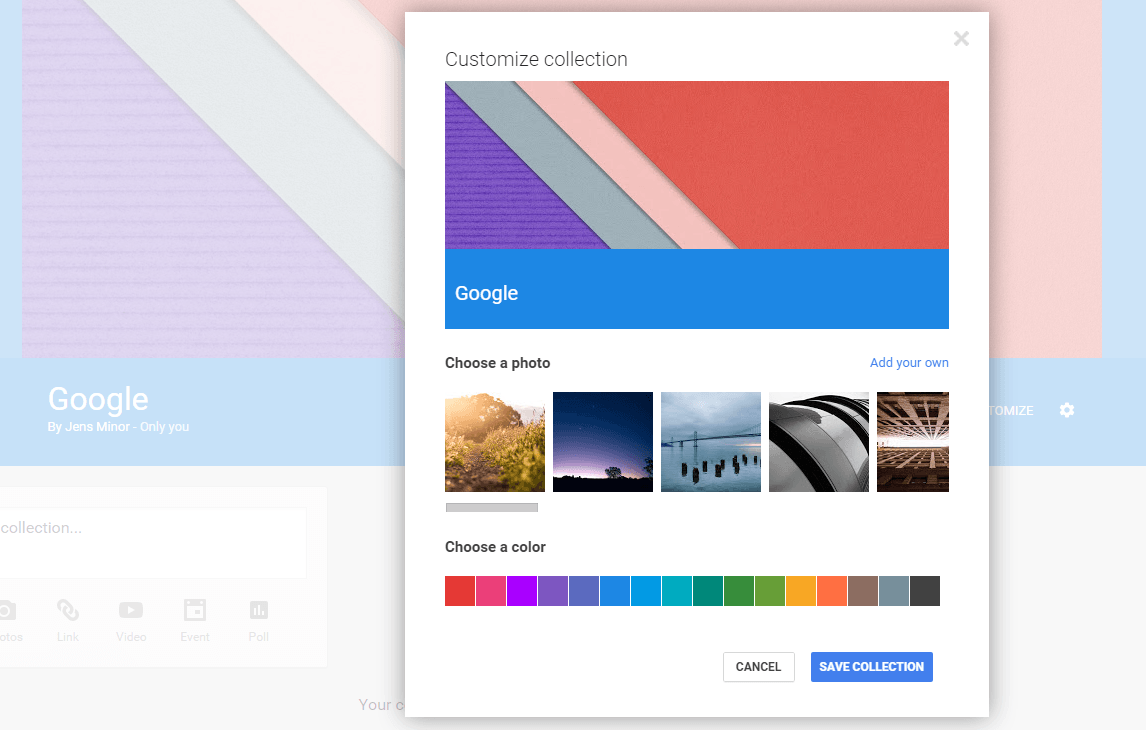Select the bridge over water photo
This screenshot has height=730, width=1146.
point(711,442)
